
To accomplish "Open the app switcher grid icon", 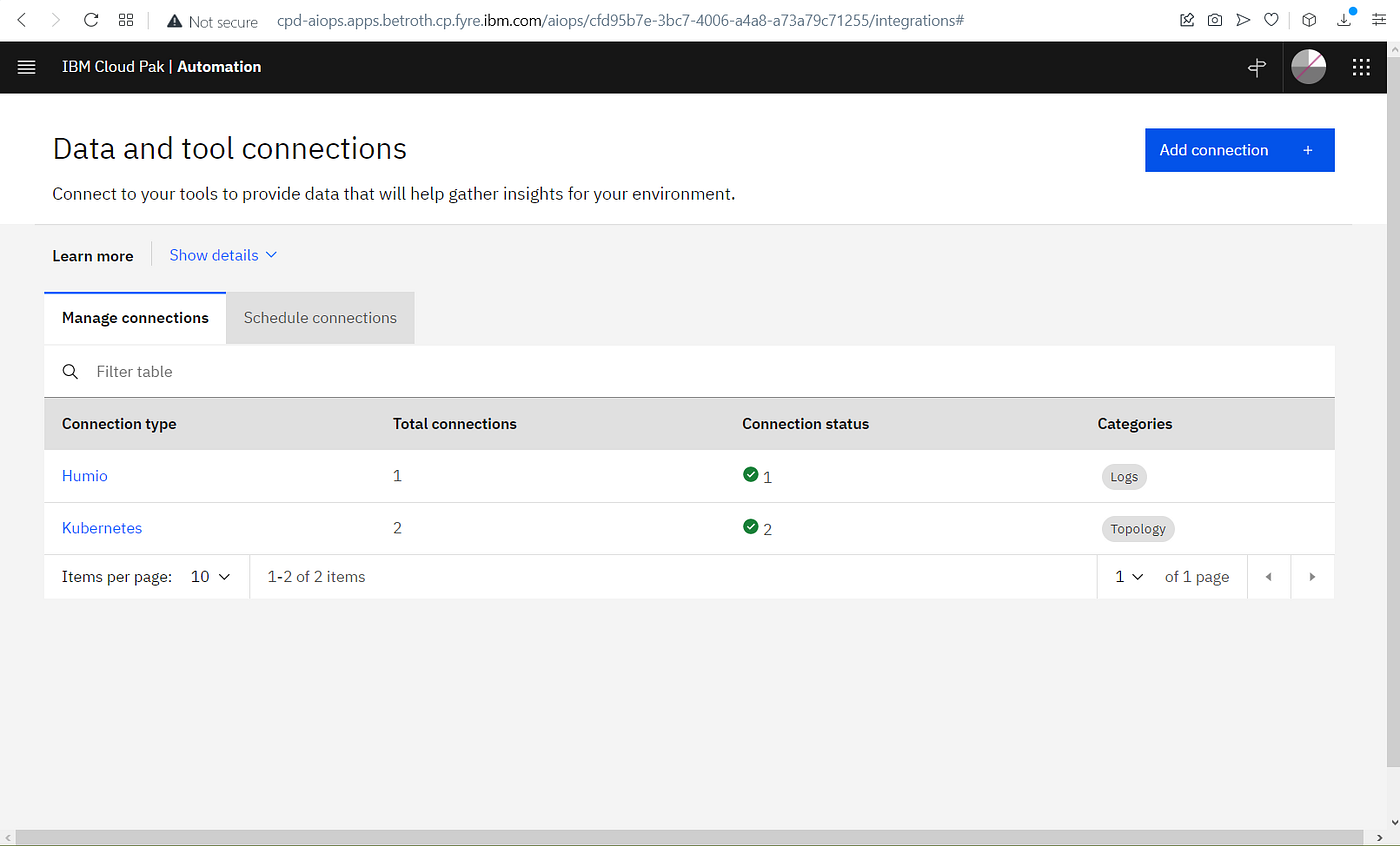I will 1361,67.
